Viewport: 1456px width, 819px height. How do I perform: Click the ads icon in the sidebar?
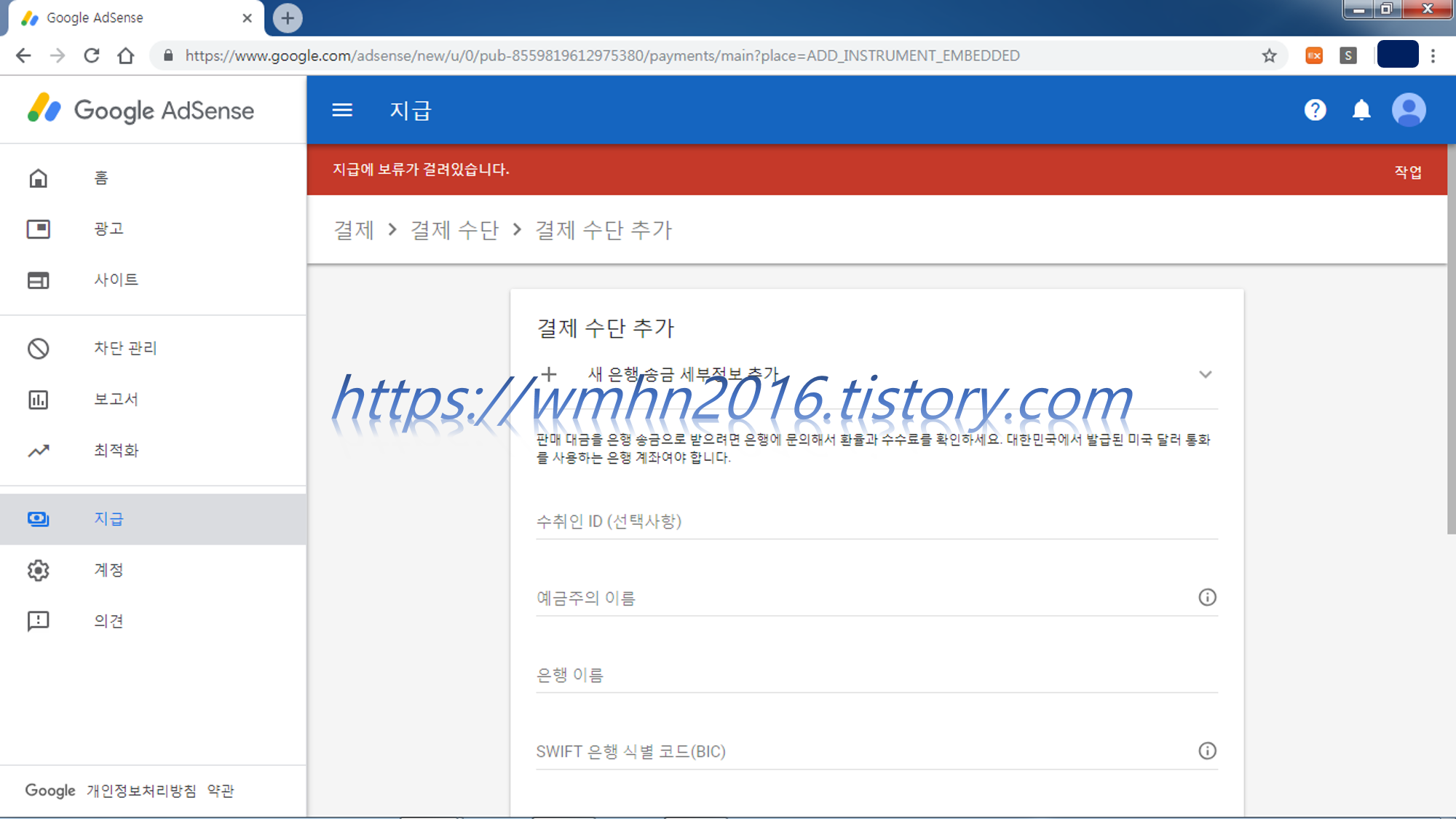pyautogui.click(x=38, y=229)
